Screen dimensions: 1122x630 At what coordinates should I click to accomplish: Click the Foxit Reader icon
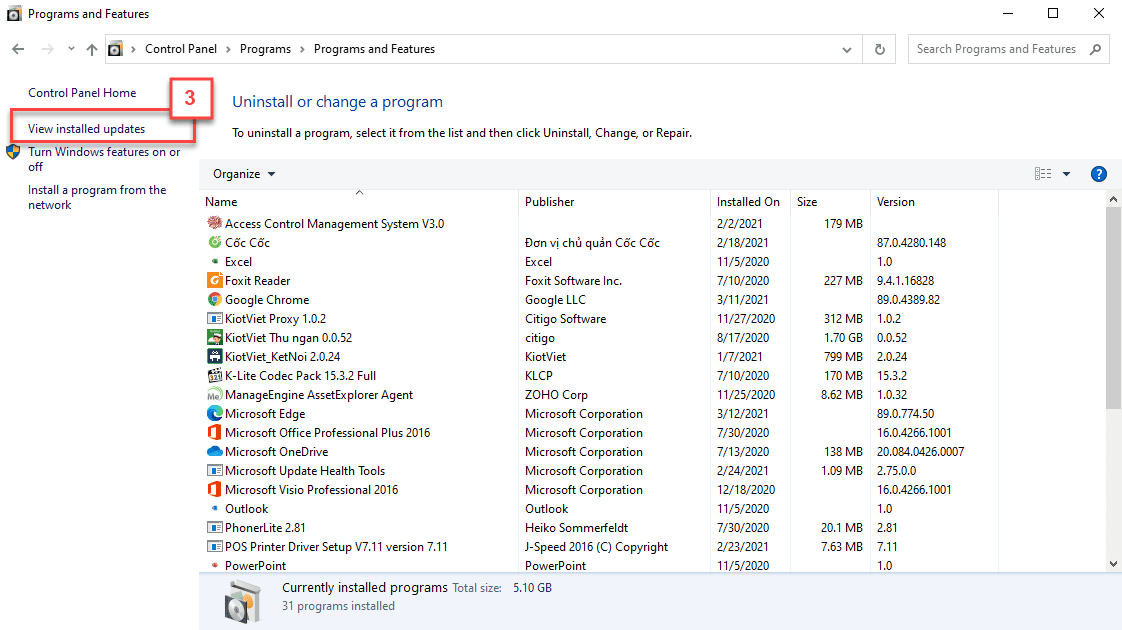tap(214, 281)
